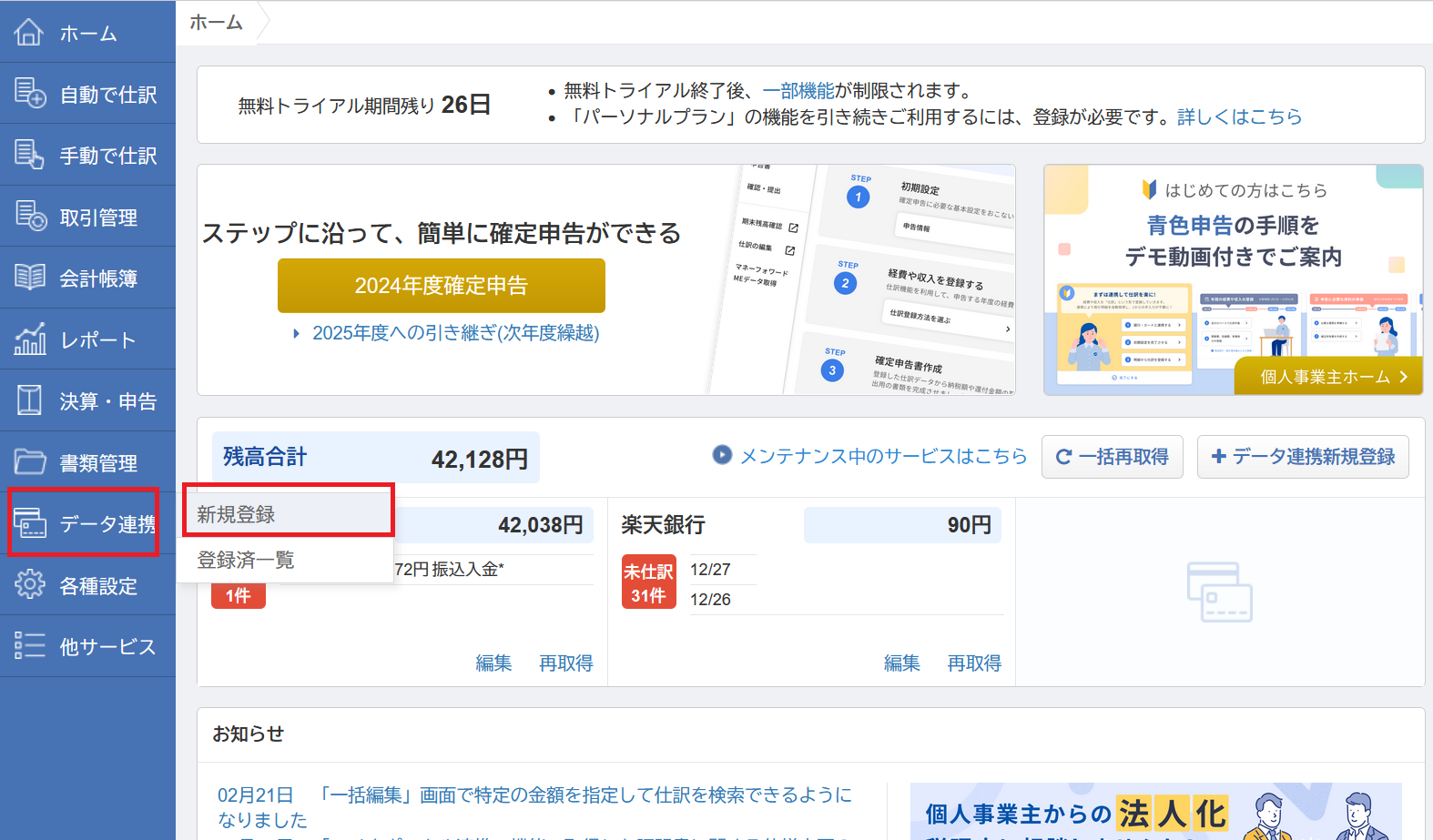Open 書類管理 menu

87,462
